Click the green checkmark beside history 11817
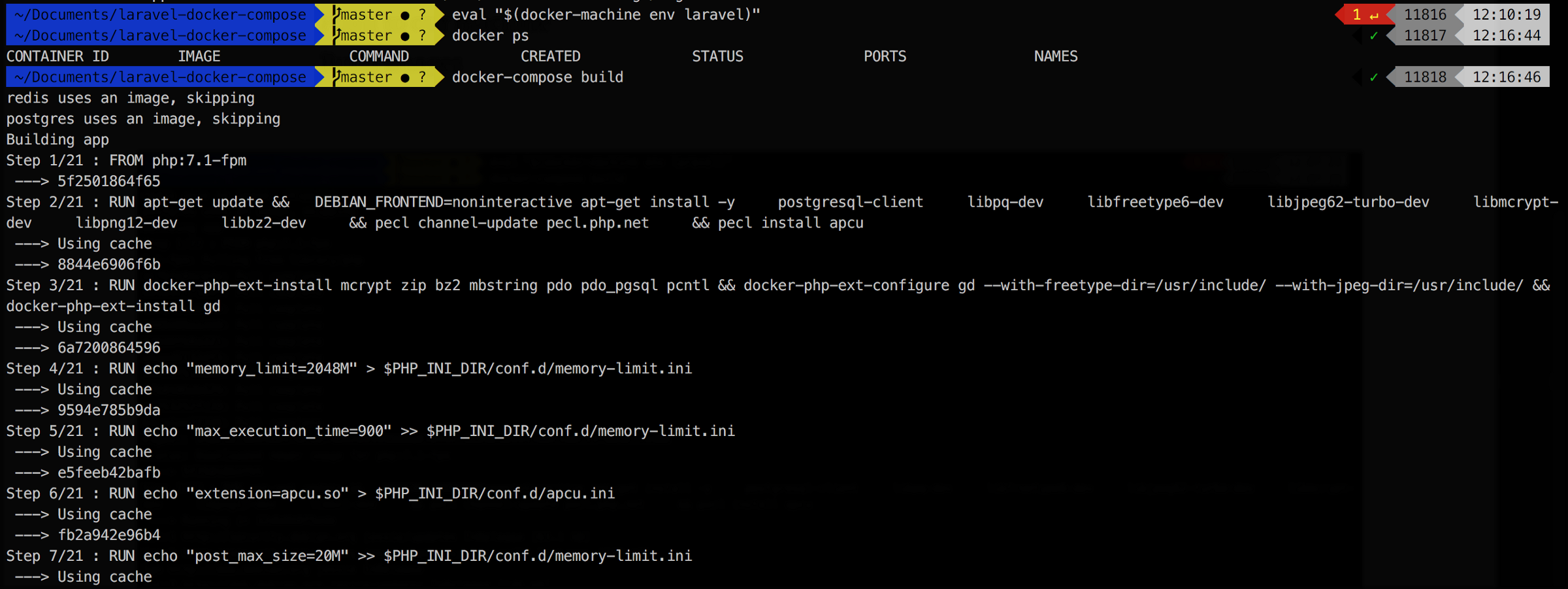This screenshot has height=589, width=1568. (1373, 36)
